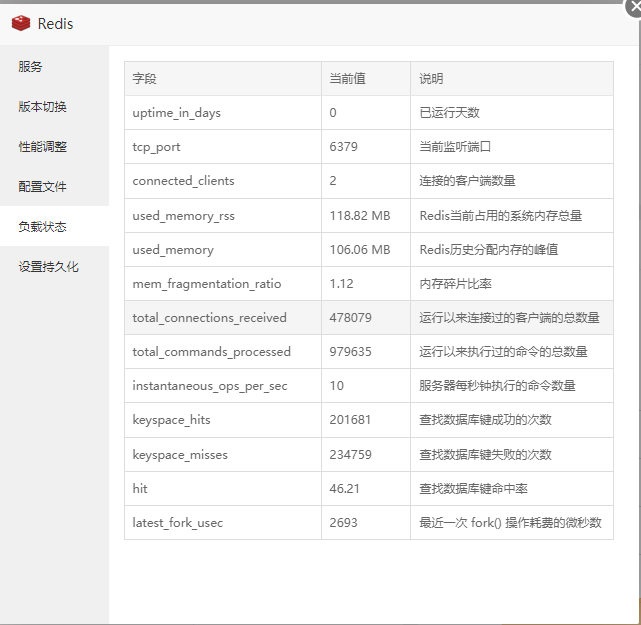Click the 478079 value
641x625 pixels.
pyautogui.click(x=350, y=318)
